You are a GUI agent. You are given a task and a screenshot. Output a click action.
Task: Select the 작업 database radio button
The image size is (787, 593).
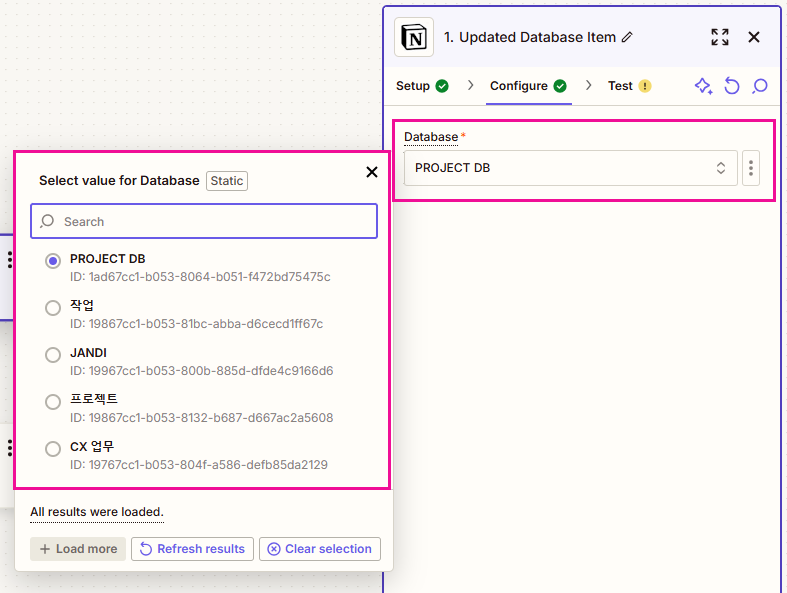pos(53,308)
